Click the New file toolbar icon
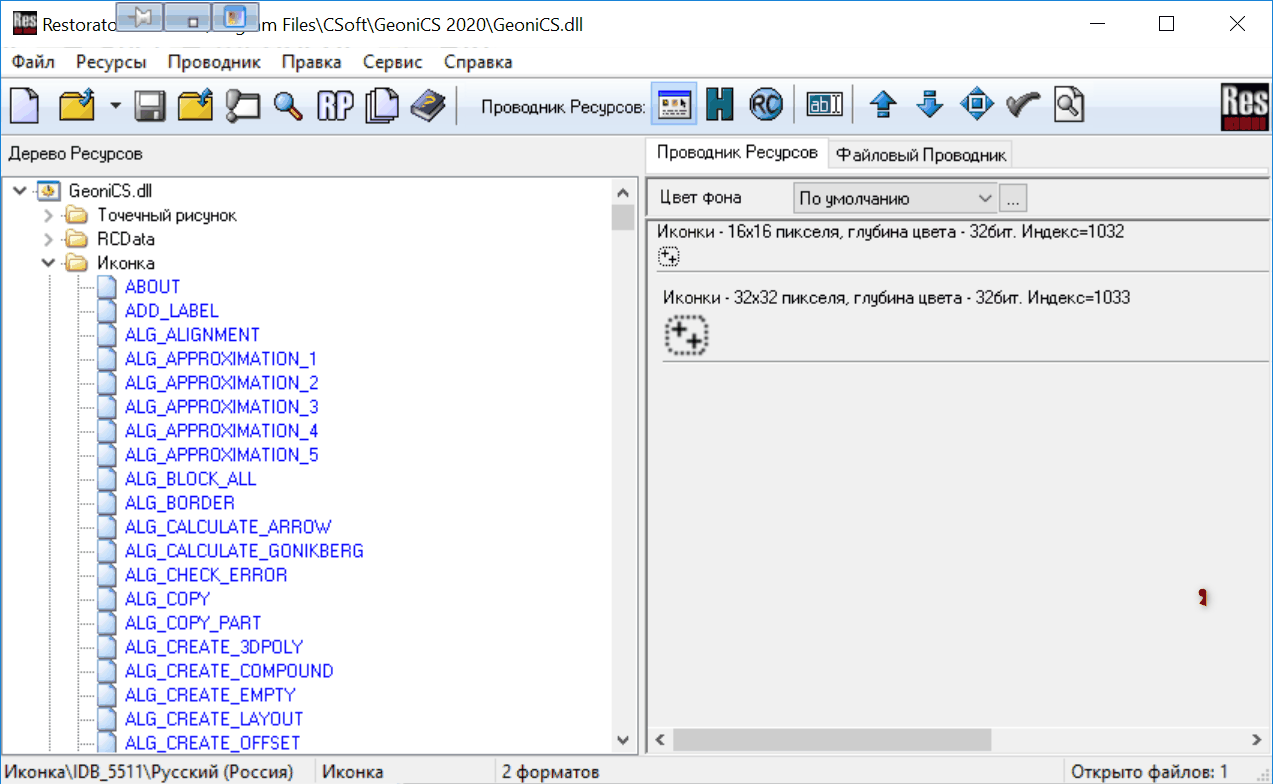 pos(24,104)
